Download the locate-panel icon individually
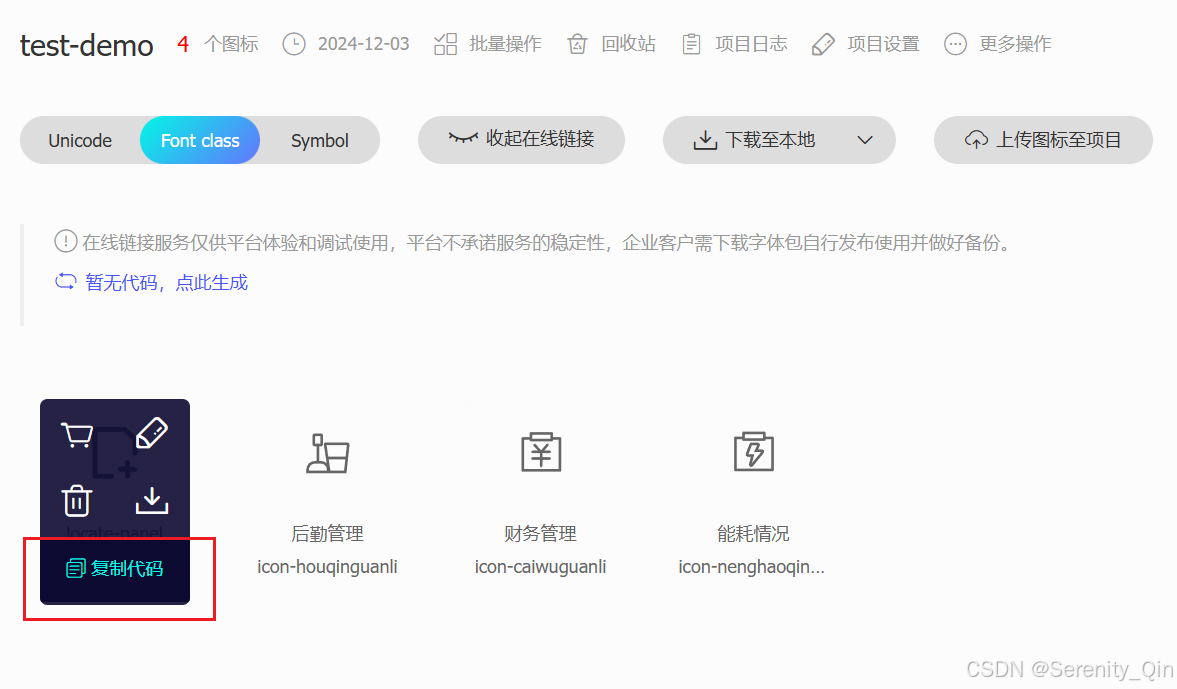The height and width of the screenshot is (689, 1177). (x=152, y=500)
